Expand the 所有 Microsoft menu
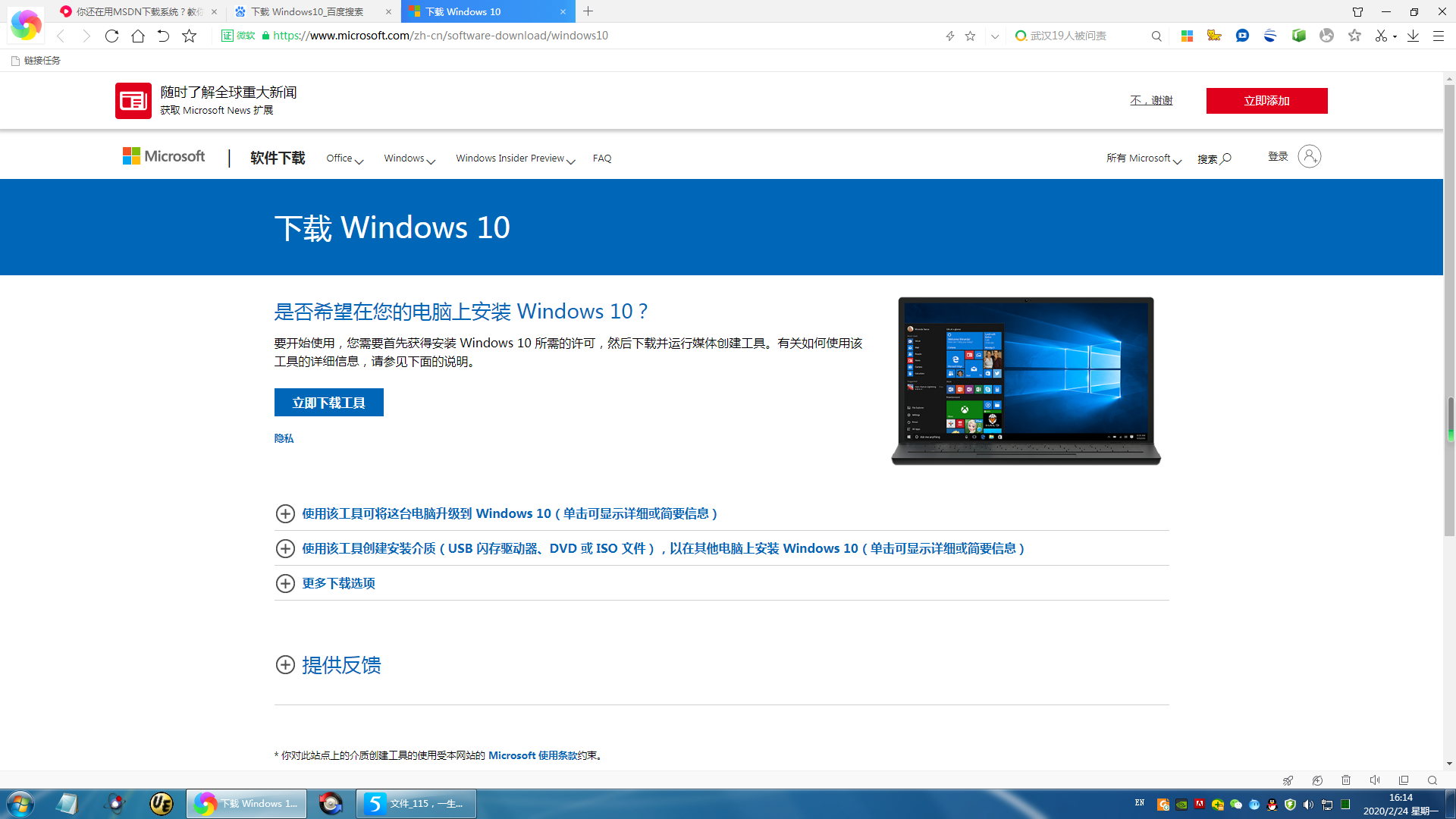Screen dimensions: 1456x819 (1144, 158)
